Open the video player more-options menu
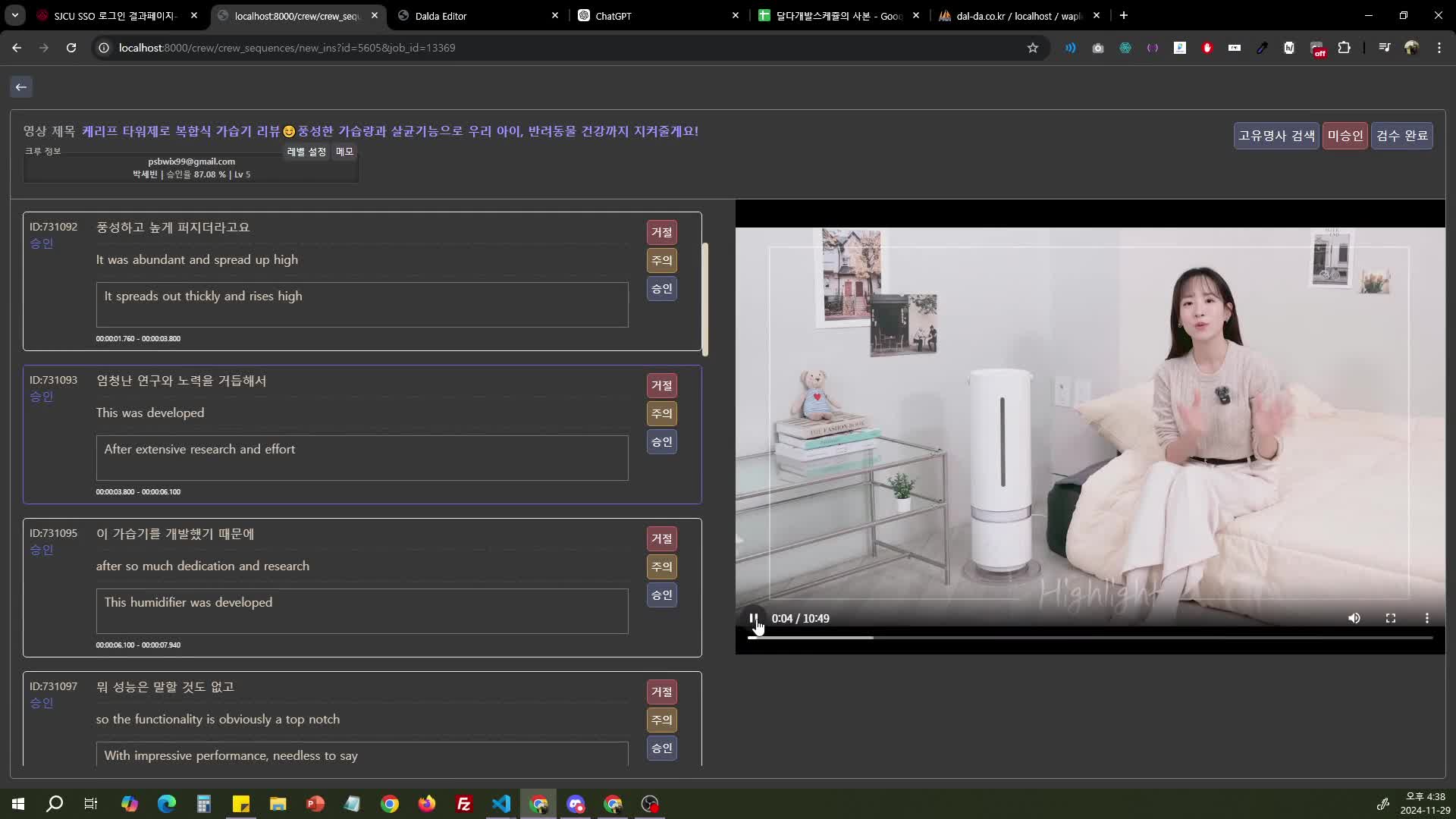 click(x=1427, y=619)
